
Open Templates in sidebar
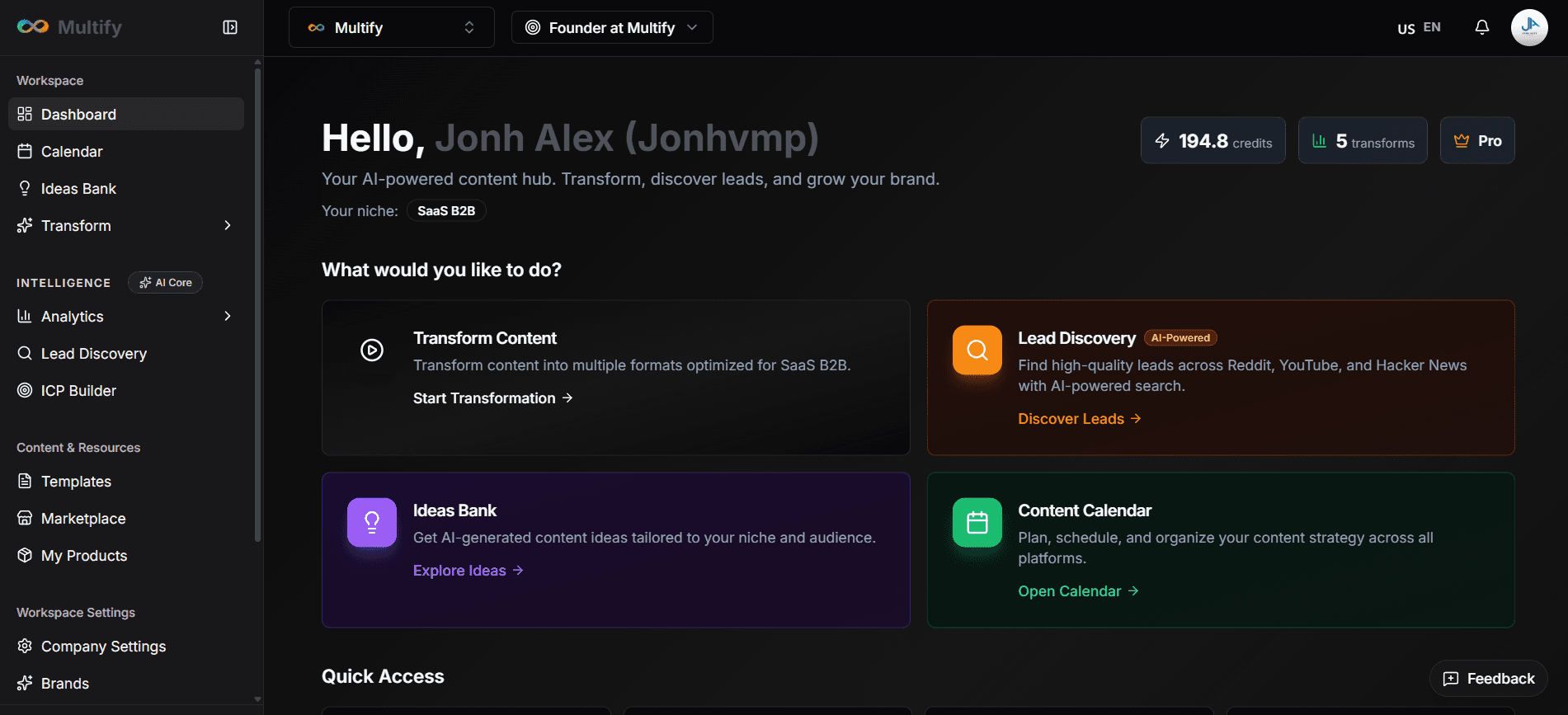(126, 481)
